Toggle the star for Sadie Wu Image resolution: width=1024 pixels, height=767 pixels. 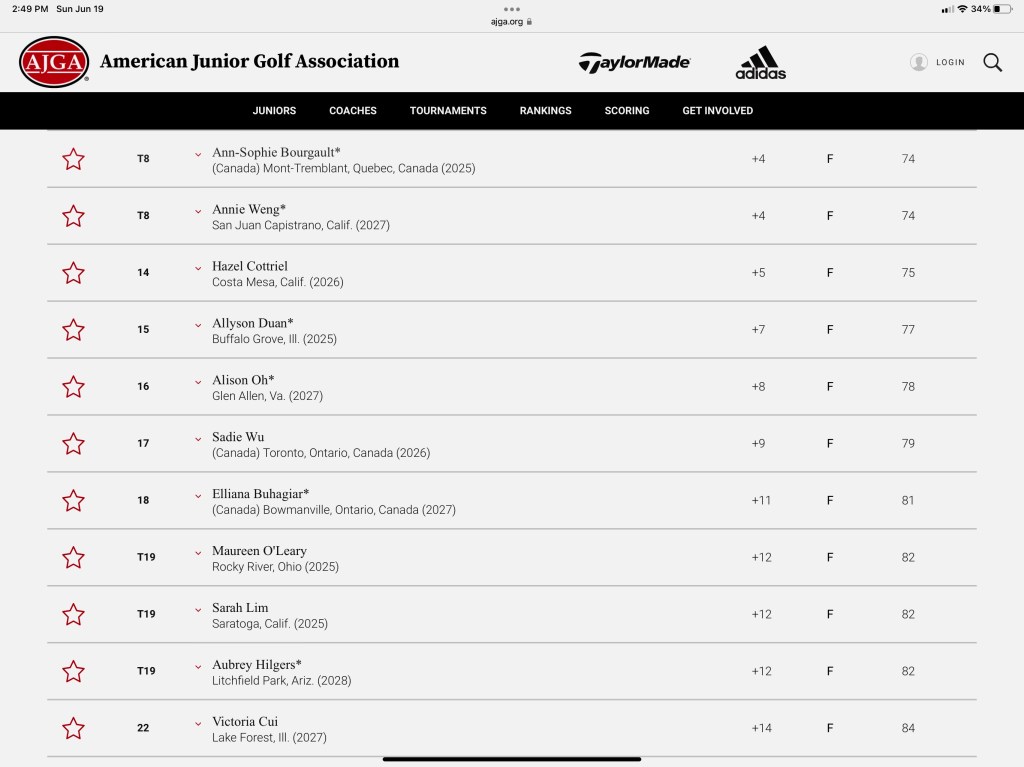73,444
